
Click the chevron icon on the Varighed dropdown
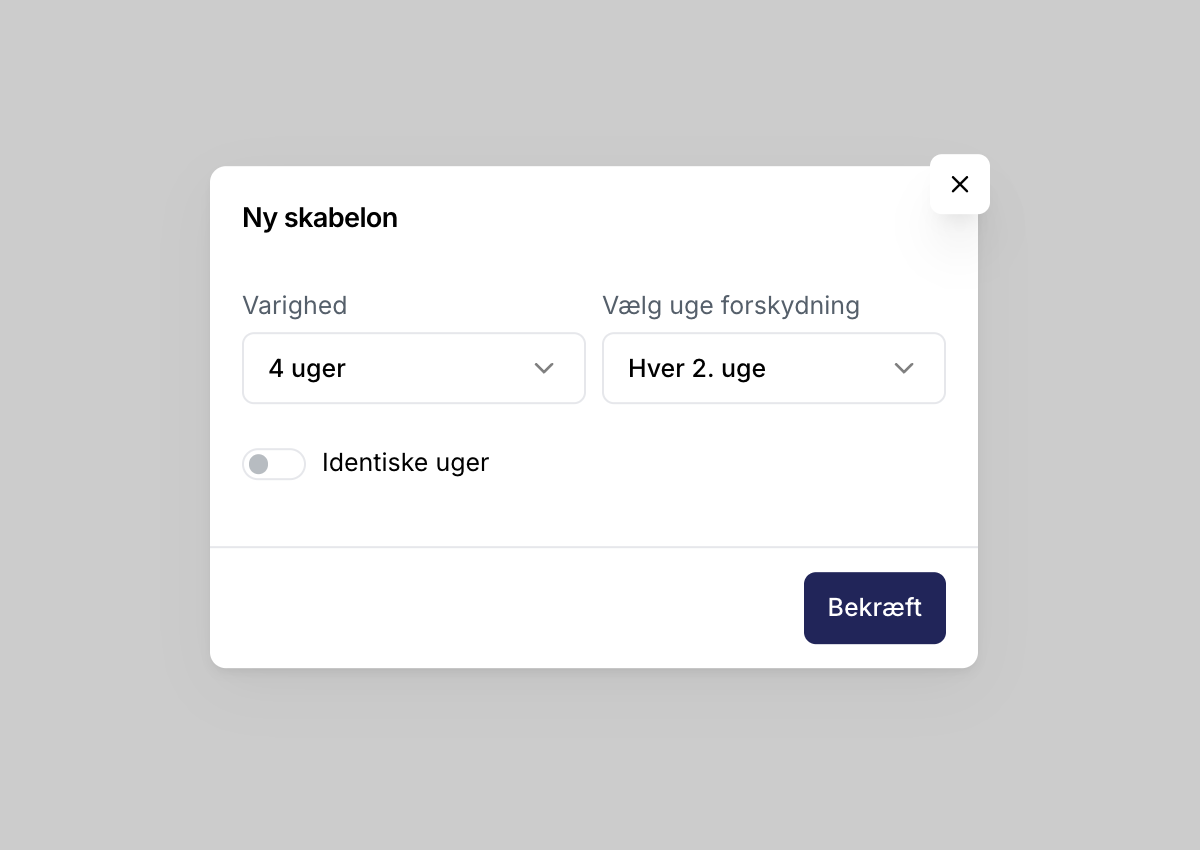pyautogui.click(x=544, y=368)
